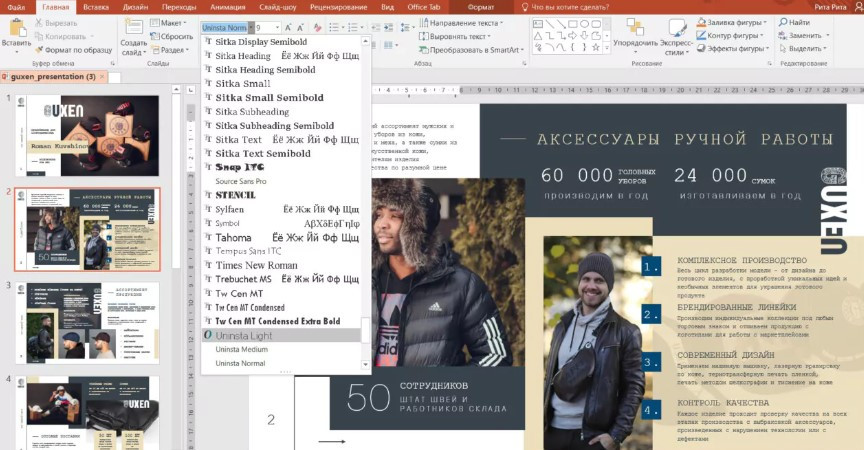This screenshot has width=864, height=450.
Task: Click the increase font size icon
Action: (289, 28)
